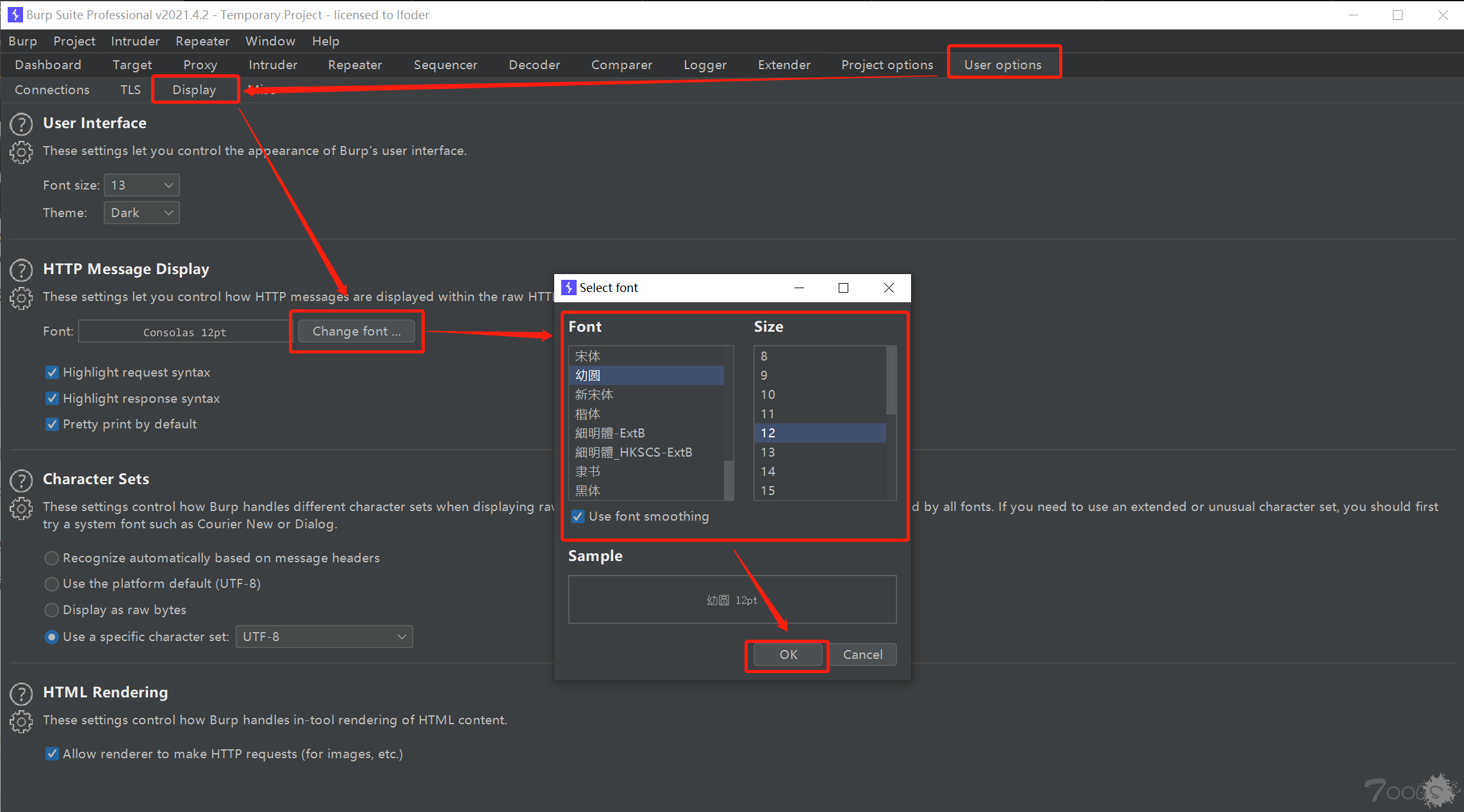
Task: Choose size 10 in the size list
Action: tap(820, 394)
